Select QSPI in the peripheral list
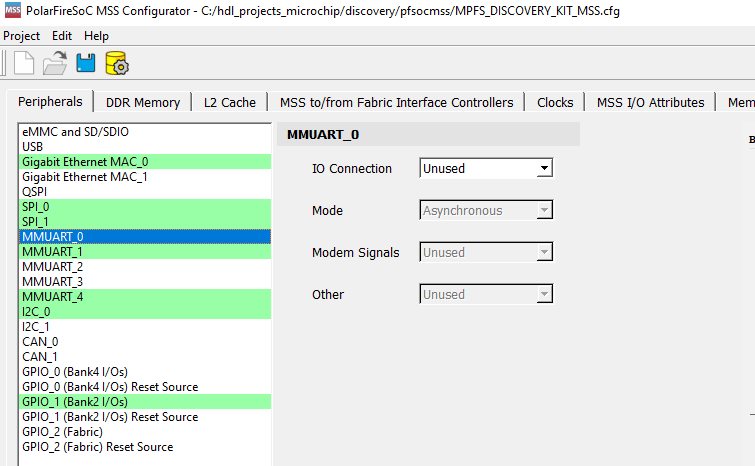Screen dimensions: 755x466 (x=35, y=191)
